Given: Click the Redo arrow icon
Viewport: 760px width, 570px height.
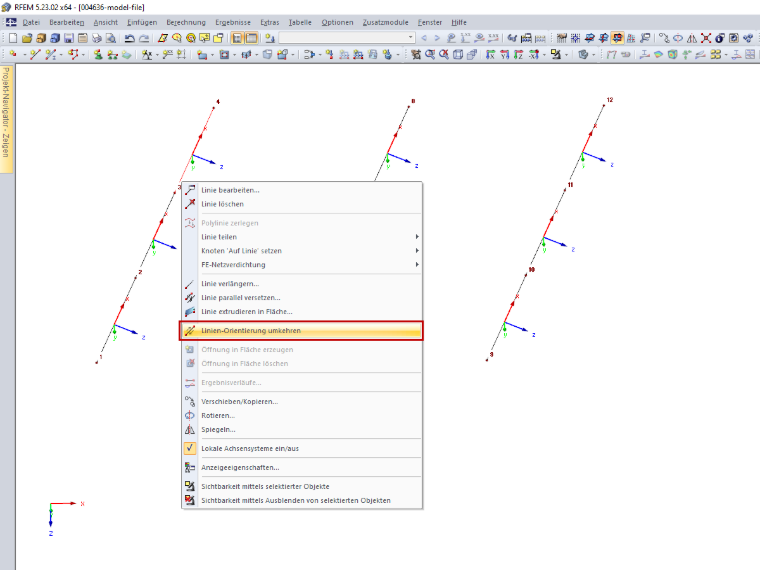Looking at the screenshot, I should (x=144, y=38).
